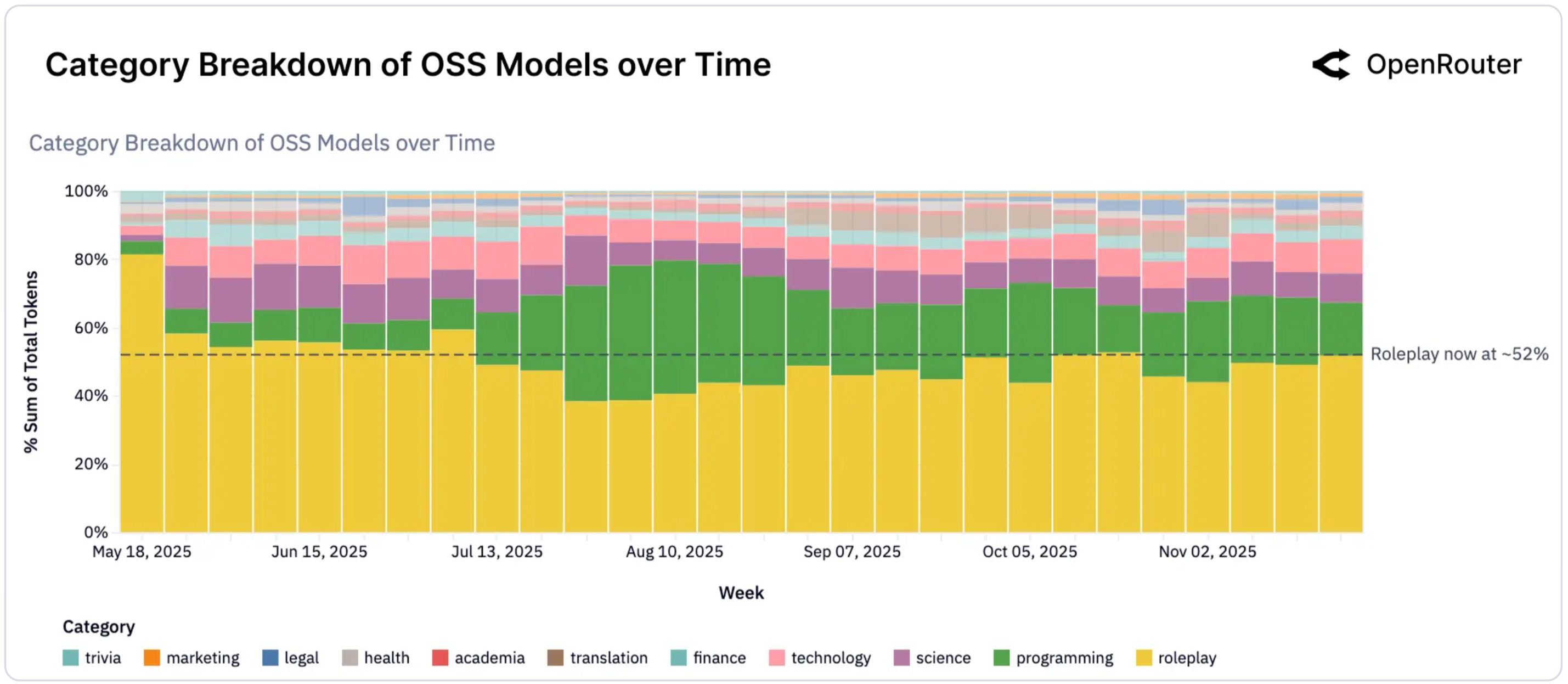Click the bold chart title heading
Screen dimensions: 1568x684
(408, 65)
